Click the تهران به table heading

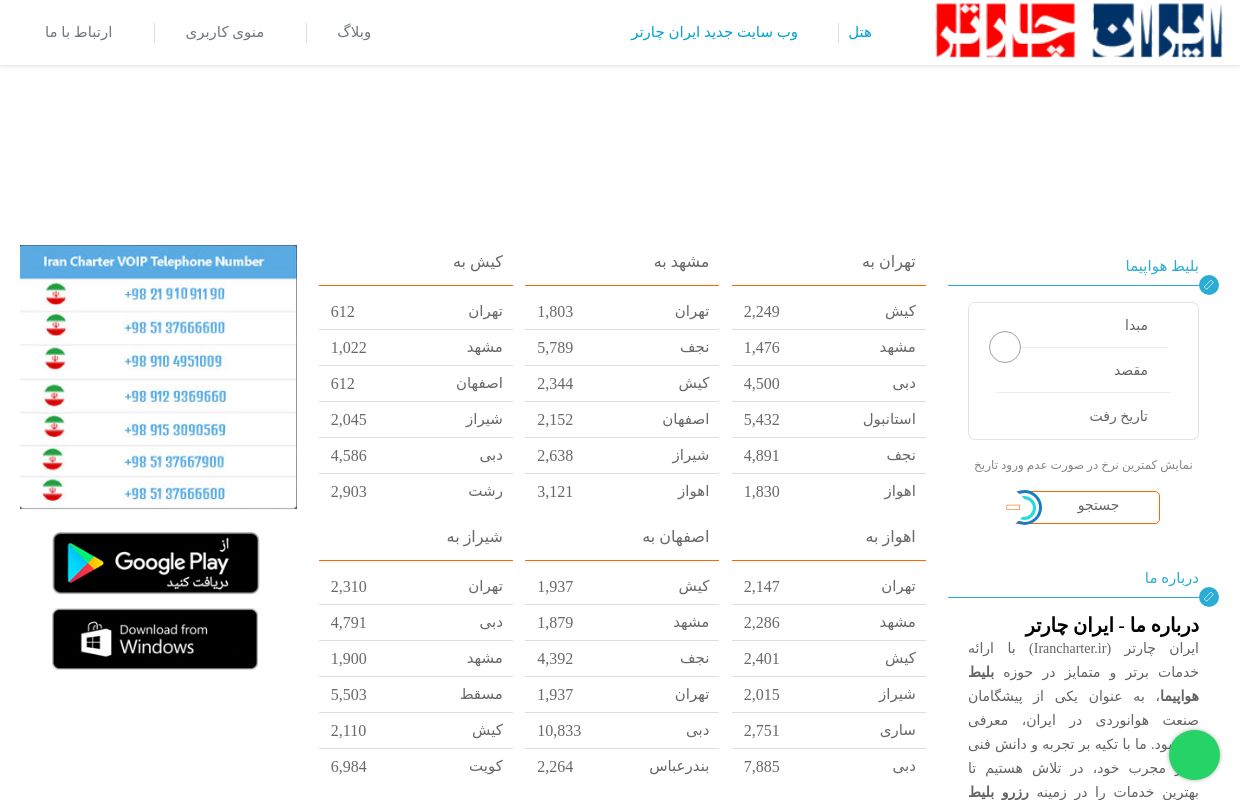889,262
